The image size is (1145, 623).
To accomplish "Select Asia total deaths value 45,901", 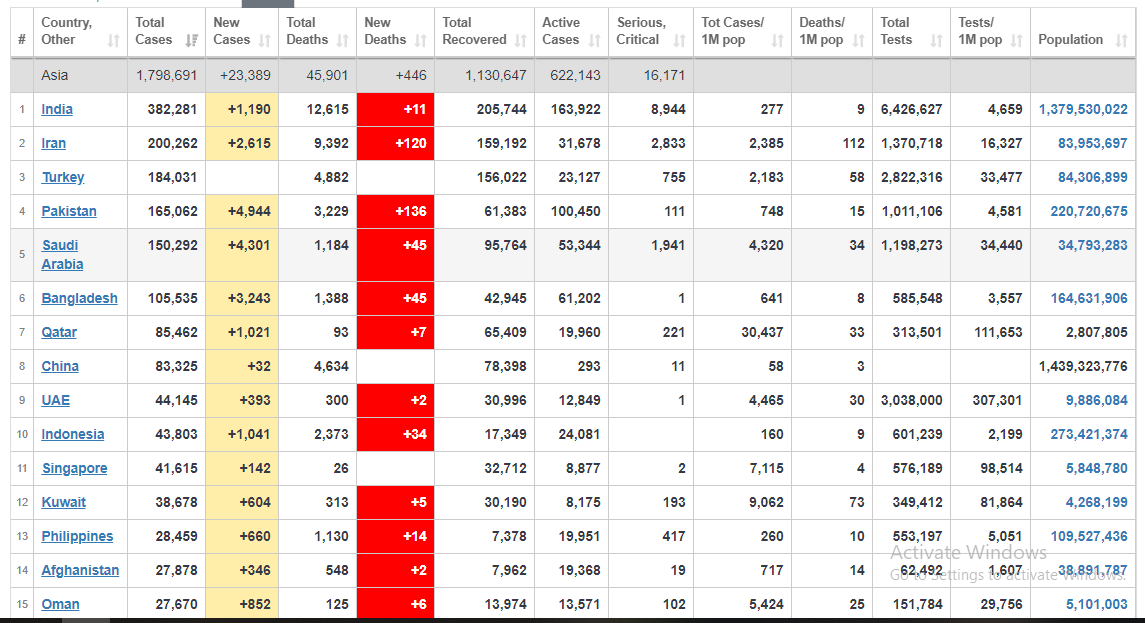I will pos(327,75).
